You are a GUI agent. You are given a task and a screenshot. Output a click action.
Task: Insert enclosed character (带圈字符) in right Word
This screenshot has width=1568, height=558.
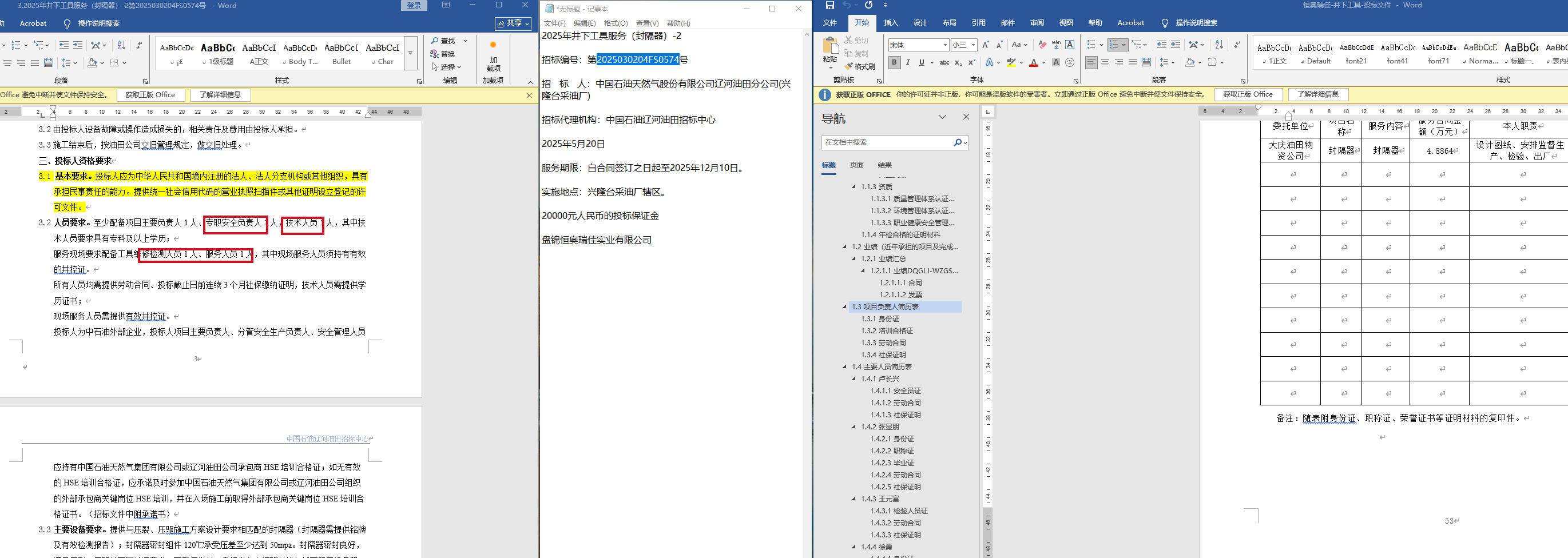pyautogui.click(x=1070, y=63)
